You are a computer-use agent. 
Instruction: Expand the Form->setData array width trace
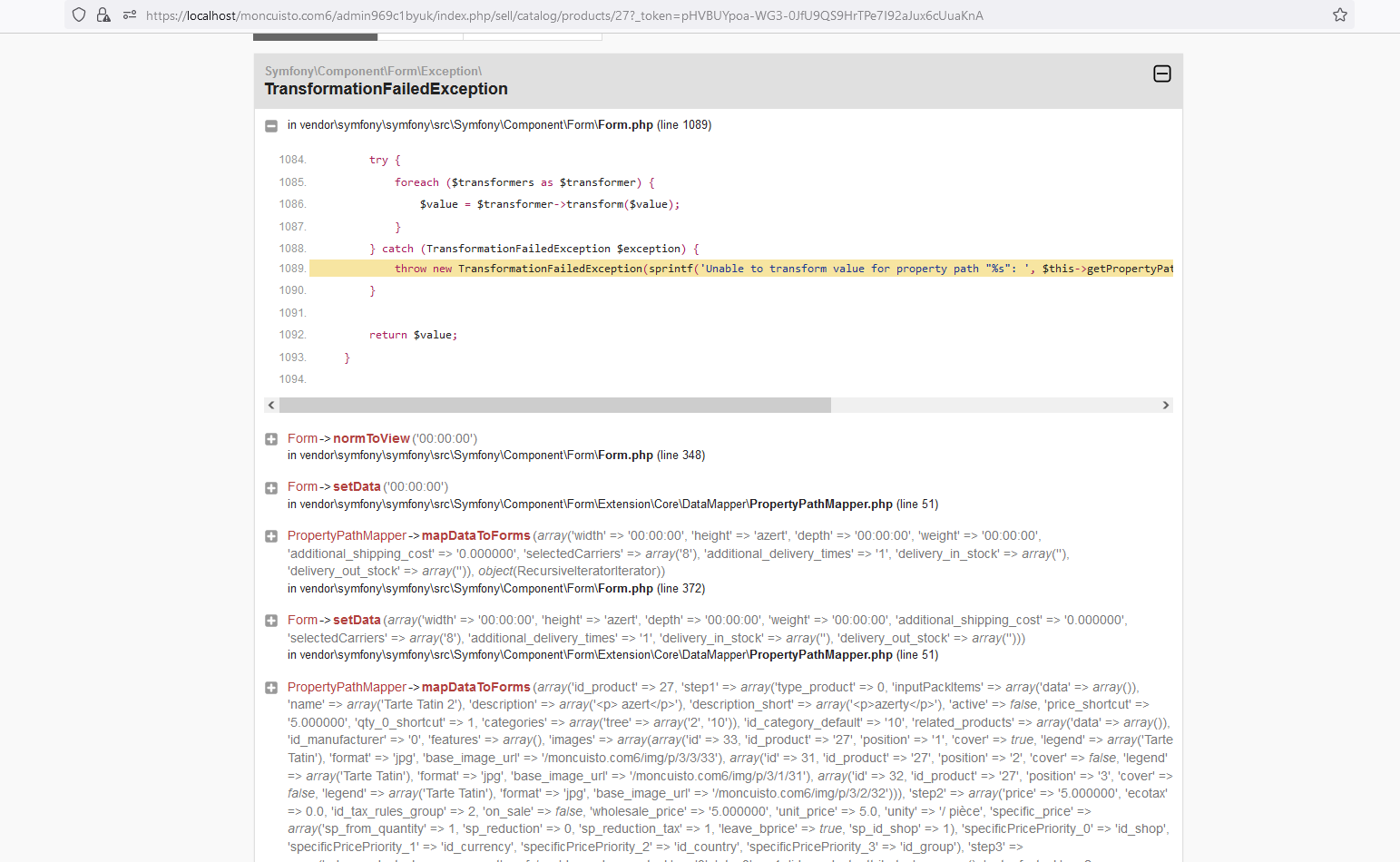pos(270,621)
